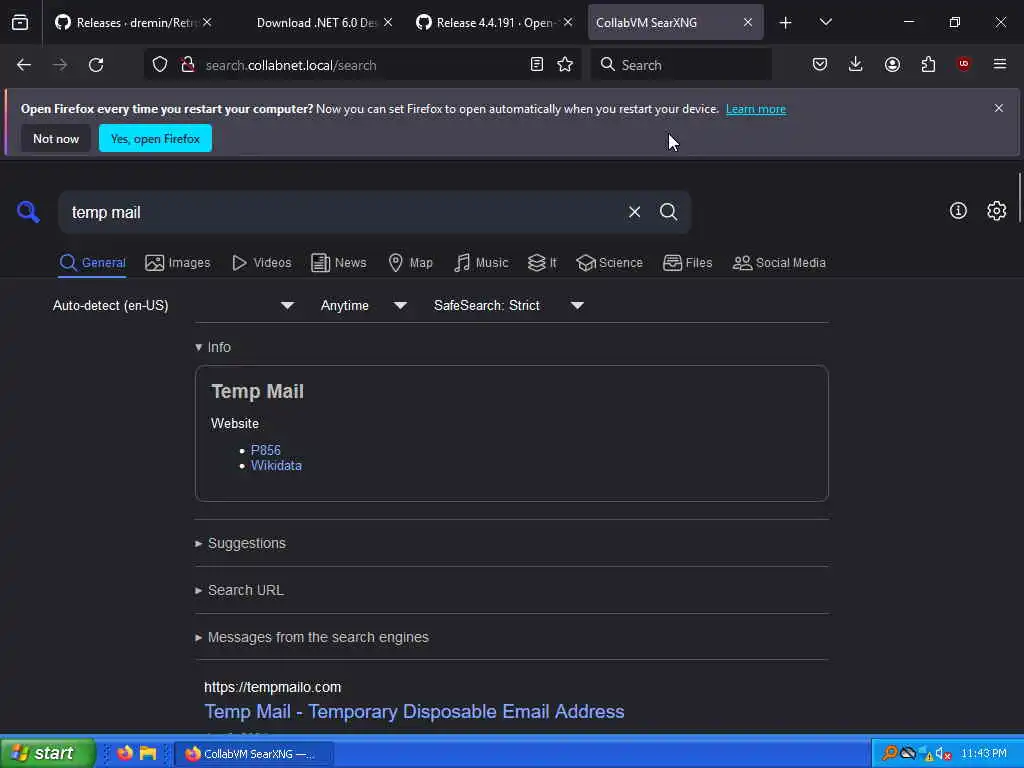Click in the temp mail search field
The height and width of the screenshot is (768, 1024).
click(343, 212)
